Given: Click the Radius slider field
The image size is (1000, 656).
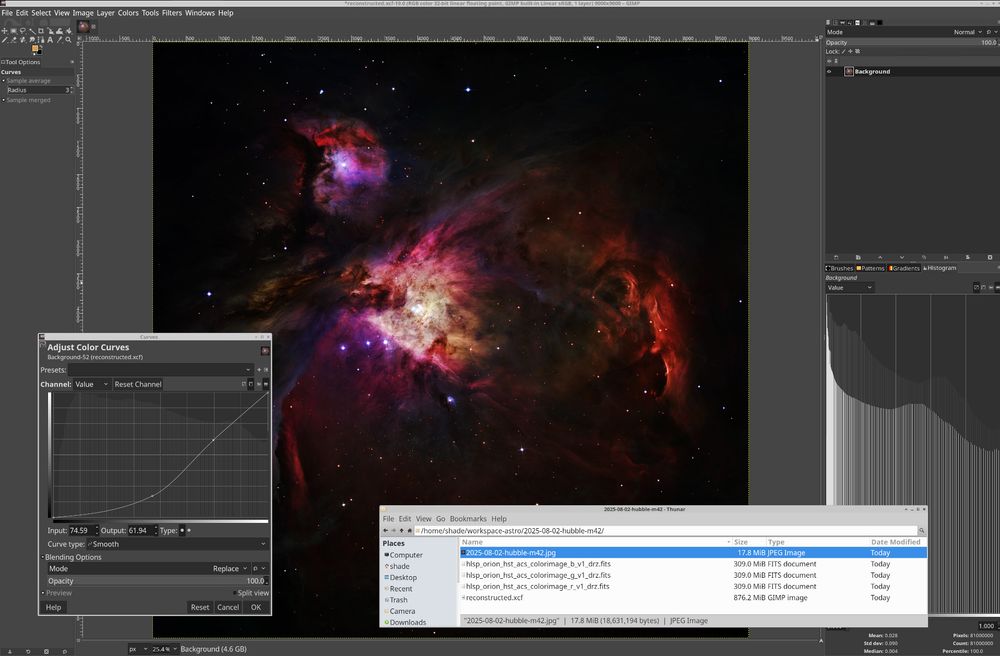Looking at the screenshot, I should [38, 90].
